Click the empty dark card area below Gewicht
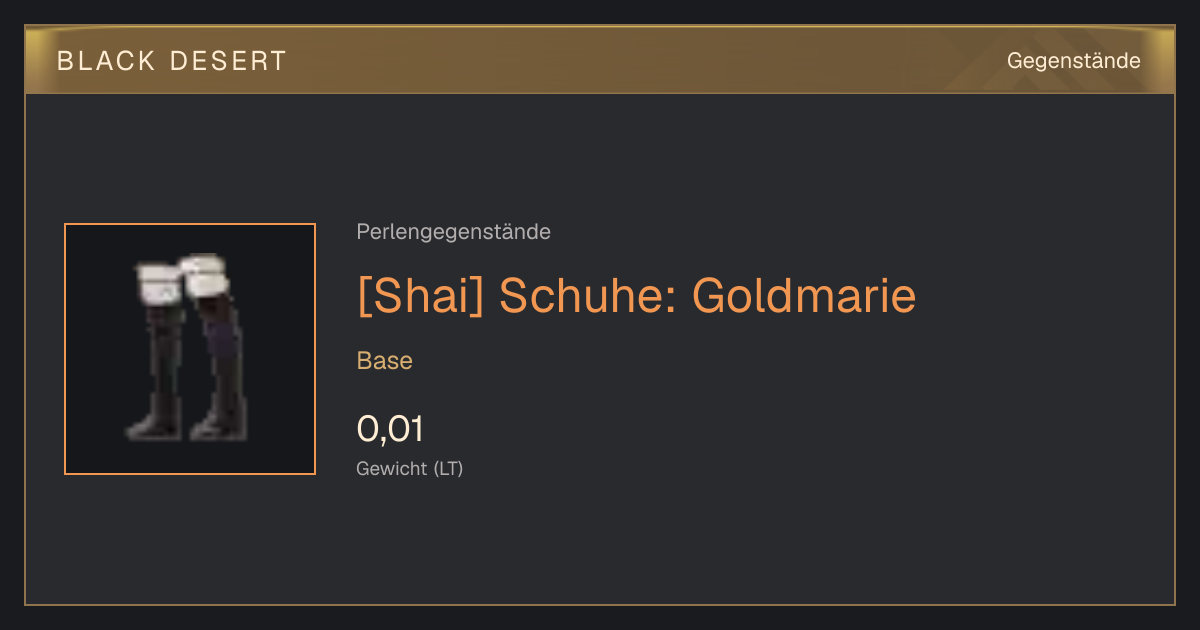The height and width of the screenshot is (630, 1200). 600,545
